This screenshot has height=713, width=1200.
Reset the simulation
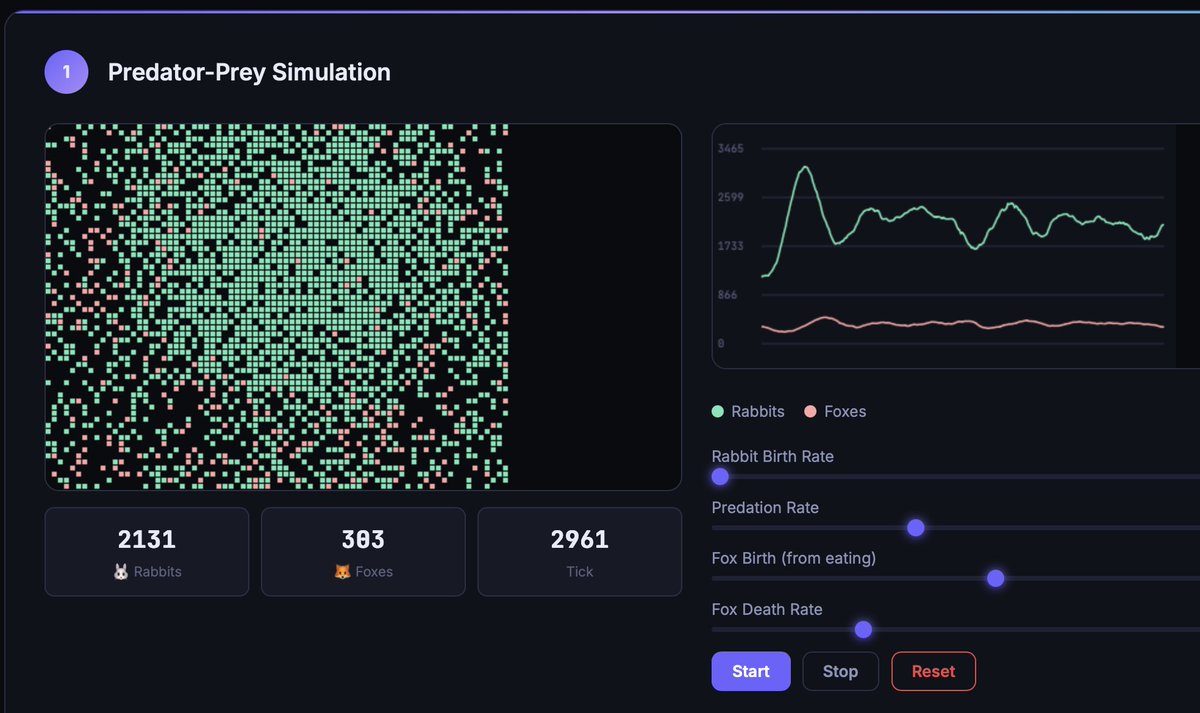click(933, 671)
